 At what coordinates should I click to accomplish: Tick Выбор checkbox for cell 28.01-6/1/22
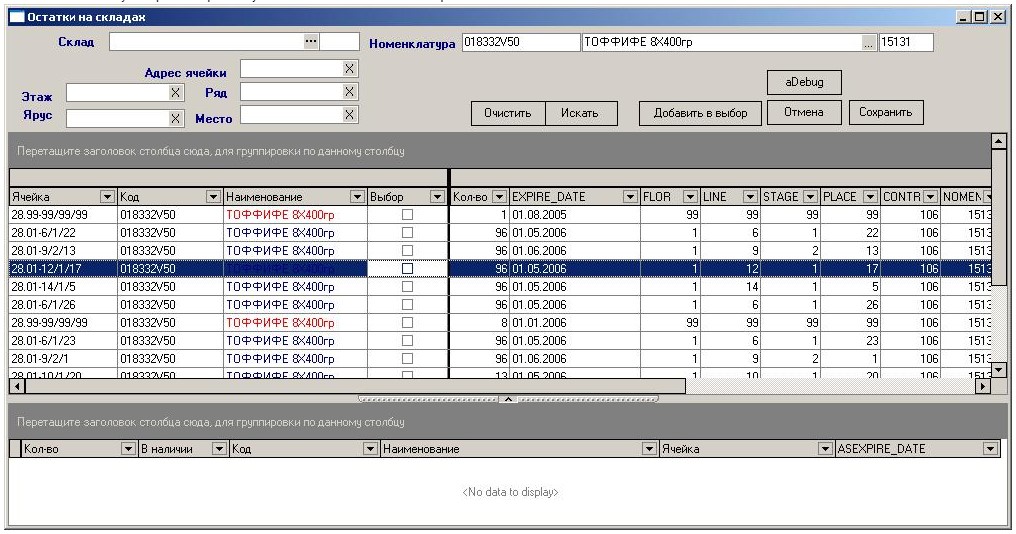[x=407, y=233]
